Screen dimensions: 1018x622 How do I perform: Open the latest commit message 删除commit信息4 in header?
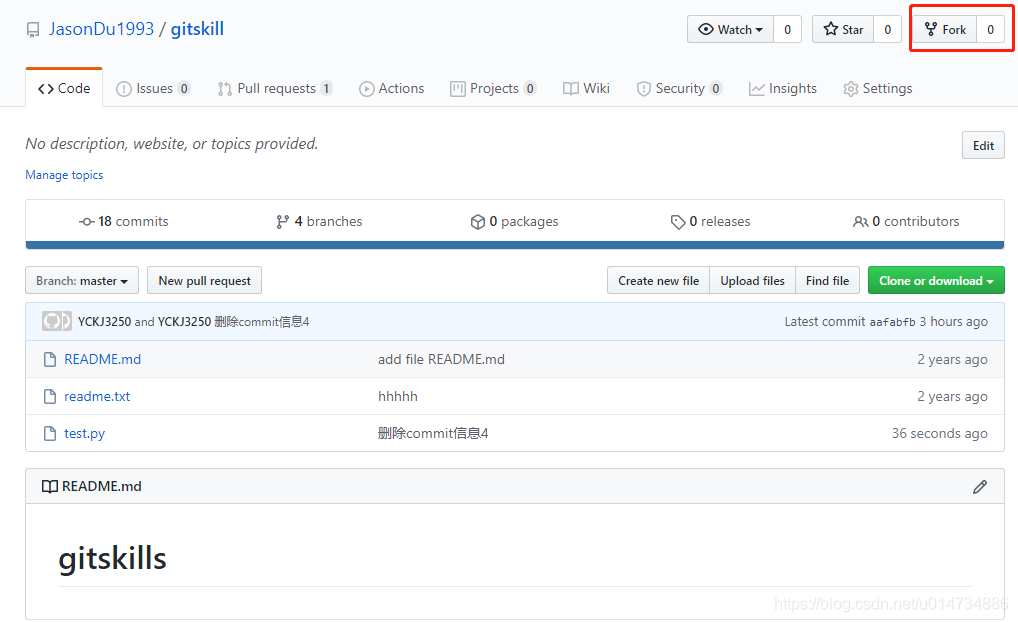tap(262, 321)
